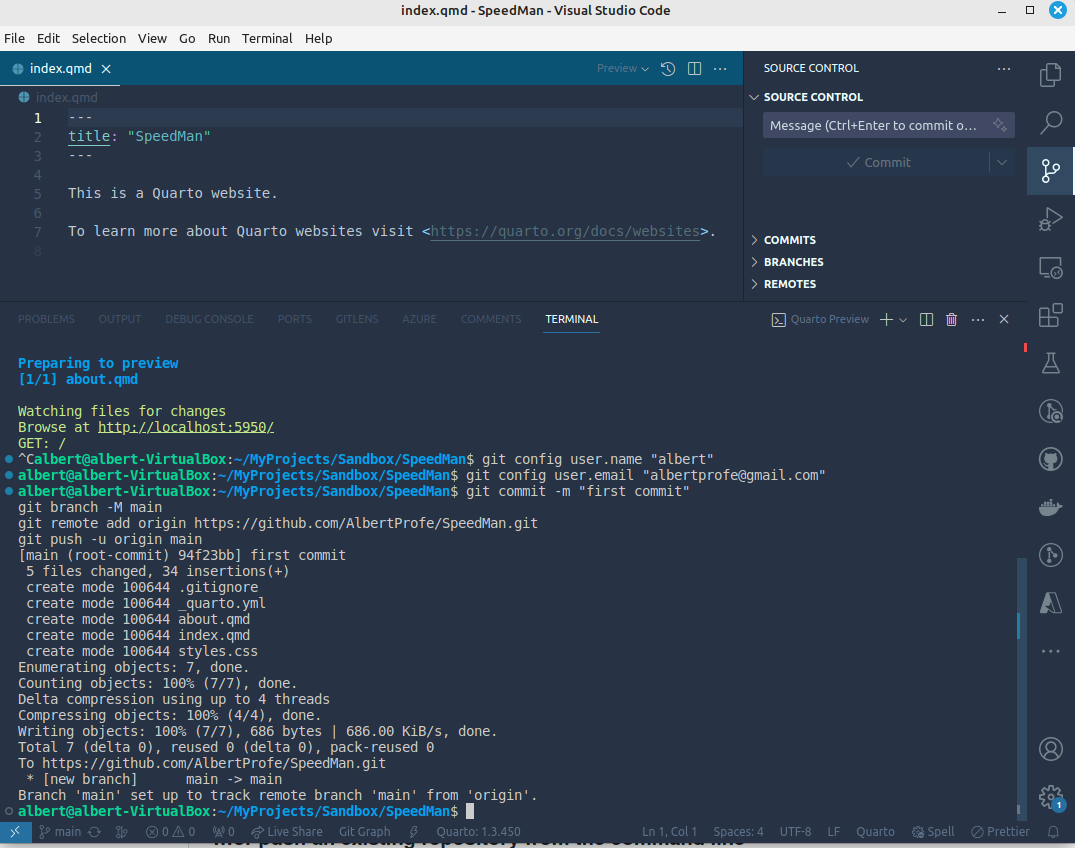
Task: Create a new terminal with plus icon
Action: [x=886, y=319]
